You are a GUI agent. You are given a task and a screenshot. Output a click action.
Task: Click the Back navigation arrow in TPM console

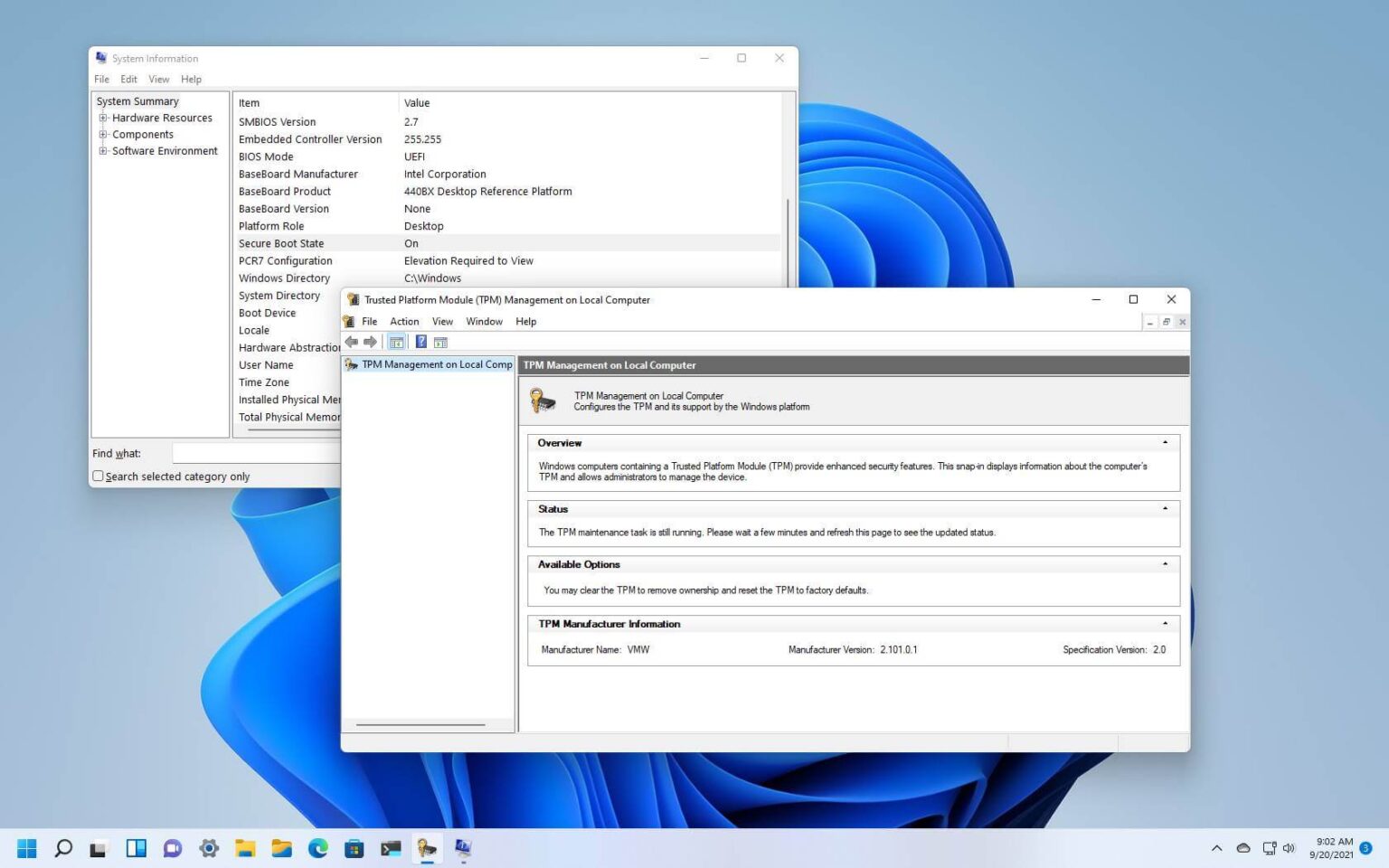click(352, 341)
